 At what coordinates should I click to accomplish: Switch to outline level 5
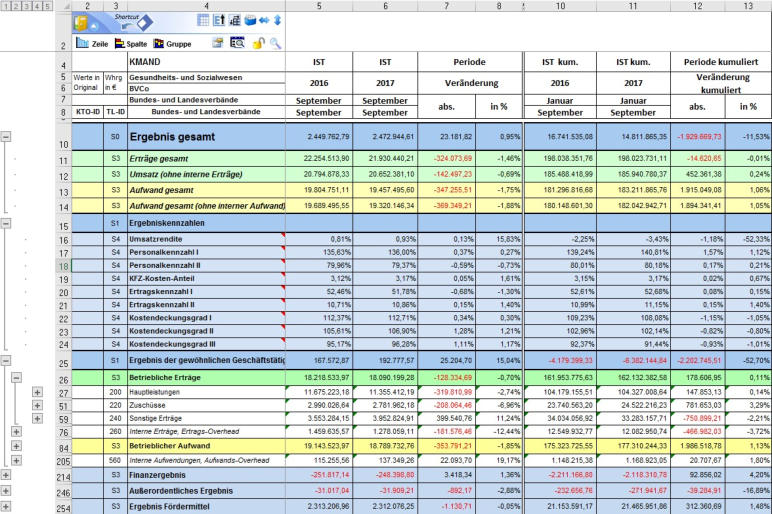click(49, 6)
